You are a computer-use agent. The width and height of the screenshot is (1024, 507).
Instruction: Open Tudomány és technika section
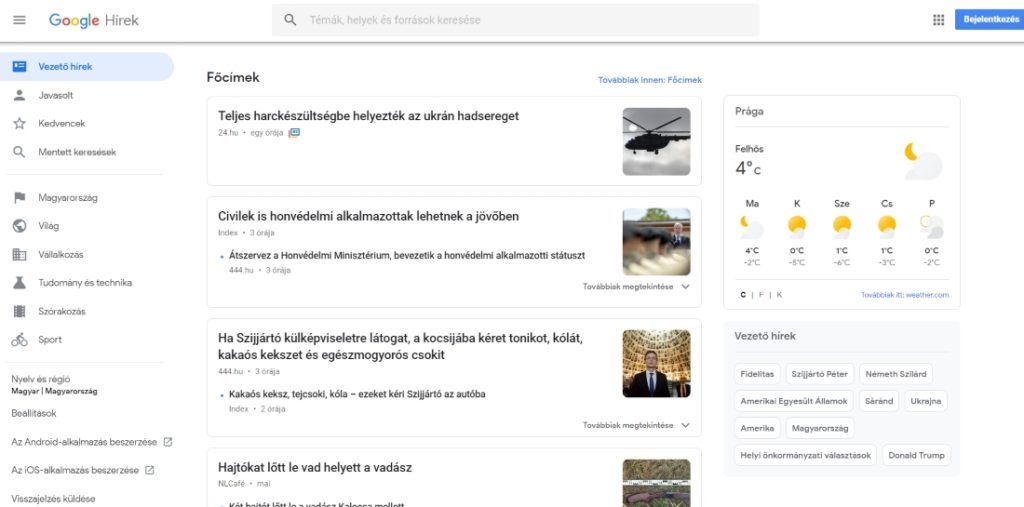[87, 283]
